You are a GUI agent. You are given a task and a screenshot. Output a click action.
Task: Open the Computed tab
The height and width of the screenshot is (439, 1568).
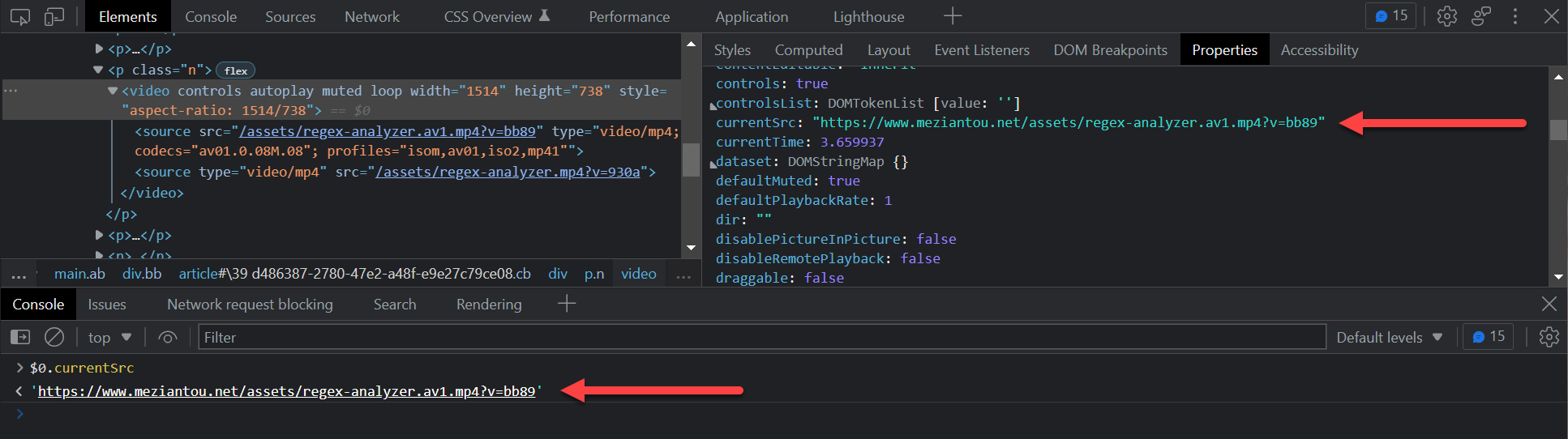point(808,50)
